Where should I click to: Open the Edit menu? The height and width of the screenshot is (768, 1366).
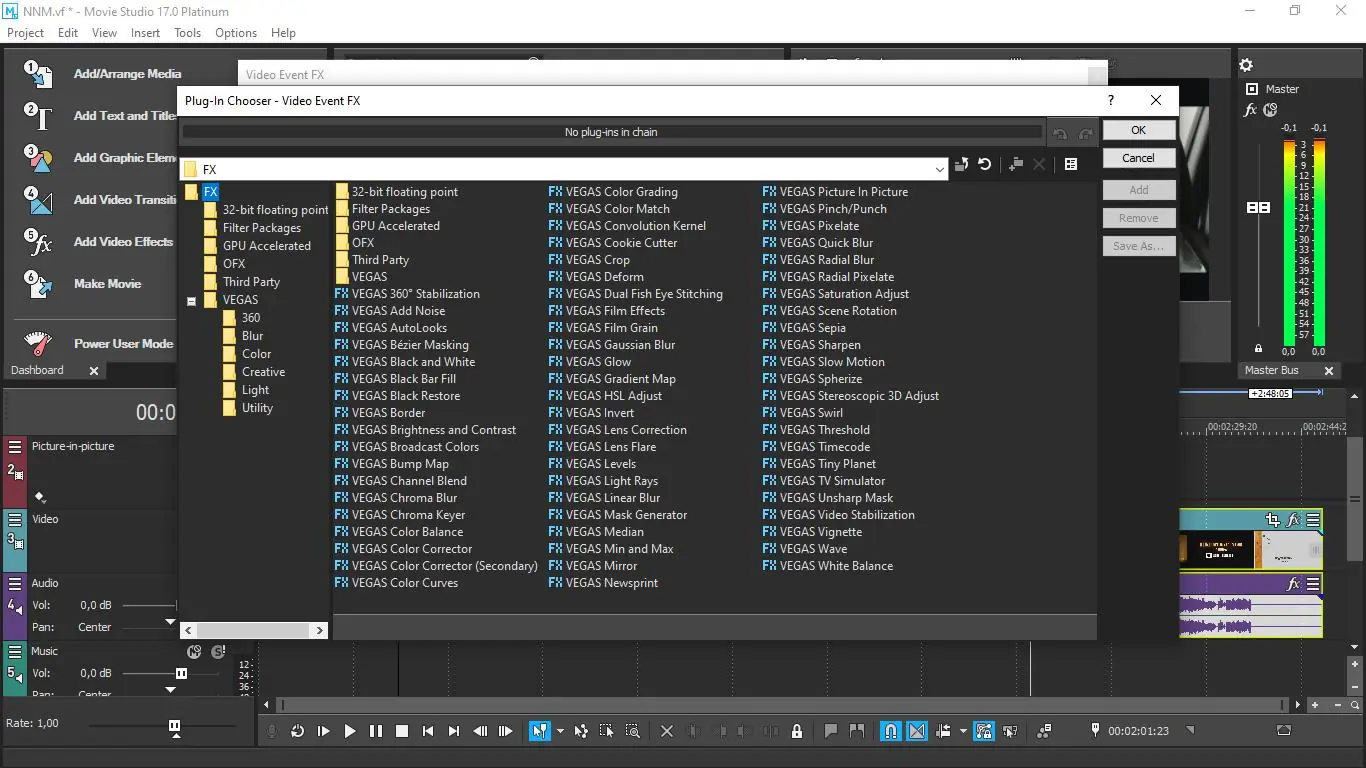point(68,33)
